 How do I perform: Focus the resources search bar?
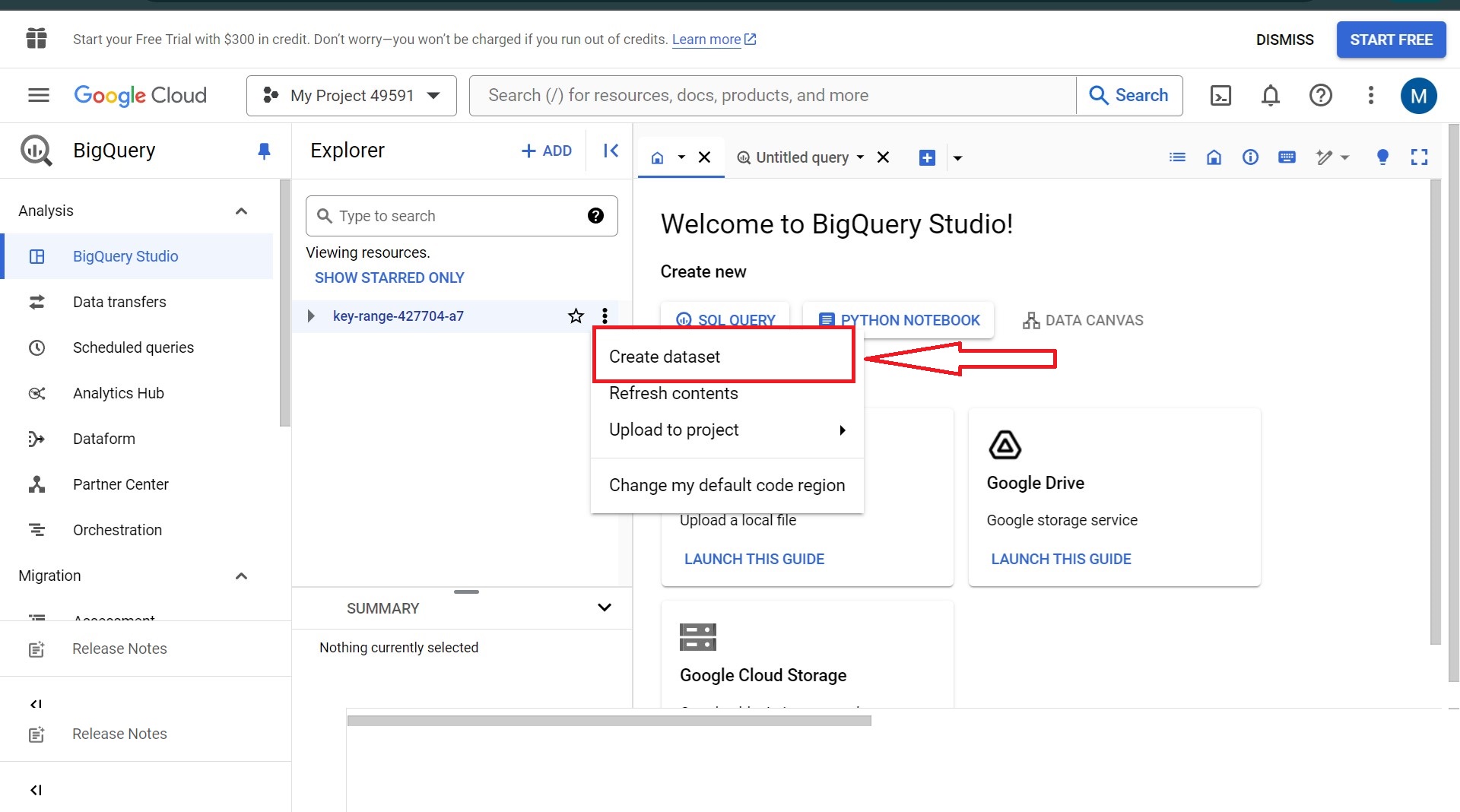[x=773, y=95]
